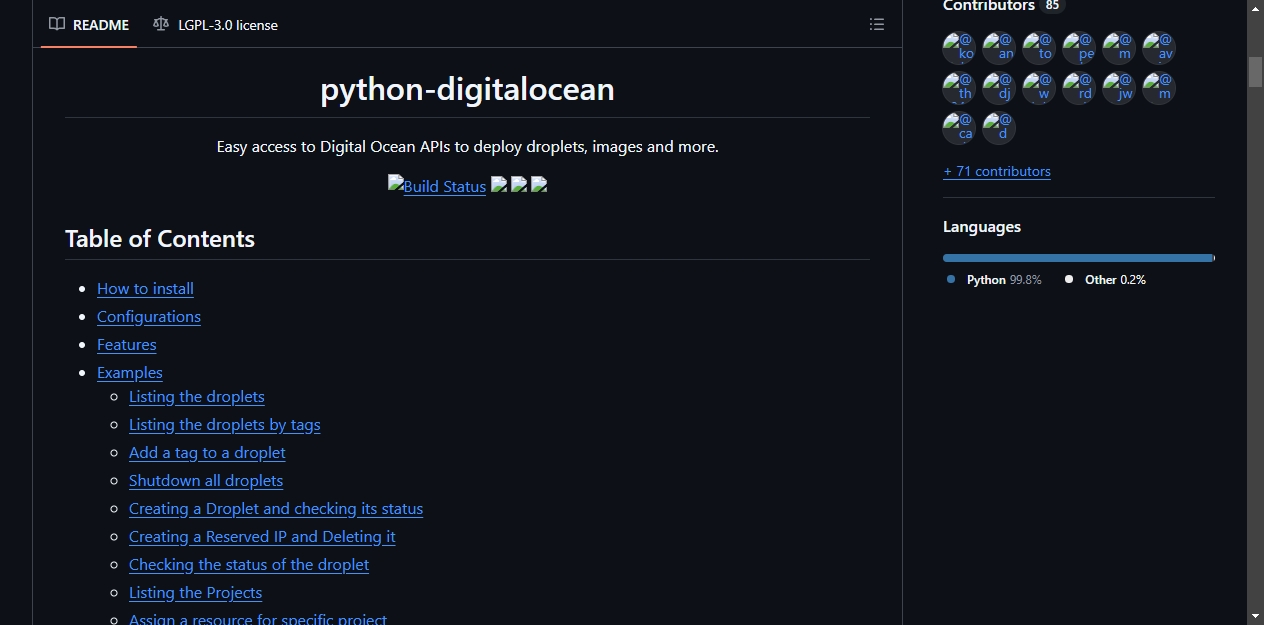The image size is (1264, 625).
Task: Open Assign a resource for specific project link
Action: [258, 618]
